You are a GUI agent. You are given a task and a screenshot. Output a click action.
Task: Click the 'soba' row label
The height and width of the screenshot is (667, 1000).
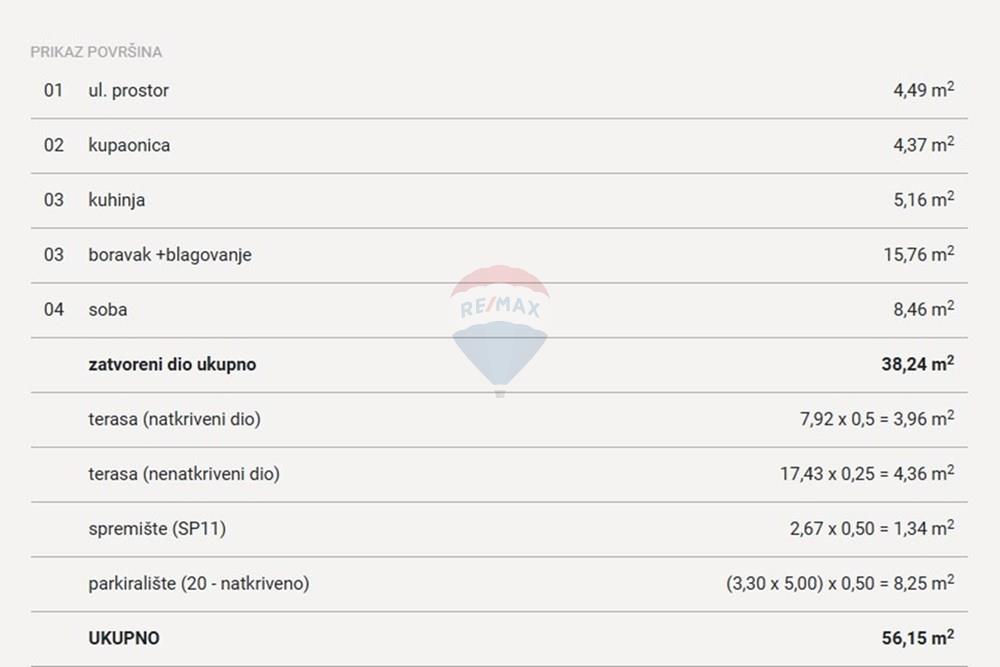point(108,310)
